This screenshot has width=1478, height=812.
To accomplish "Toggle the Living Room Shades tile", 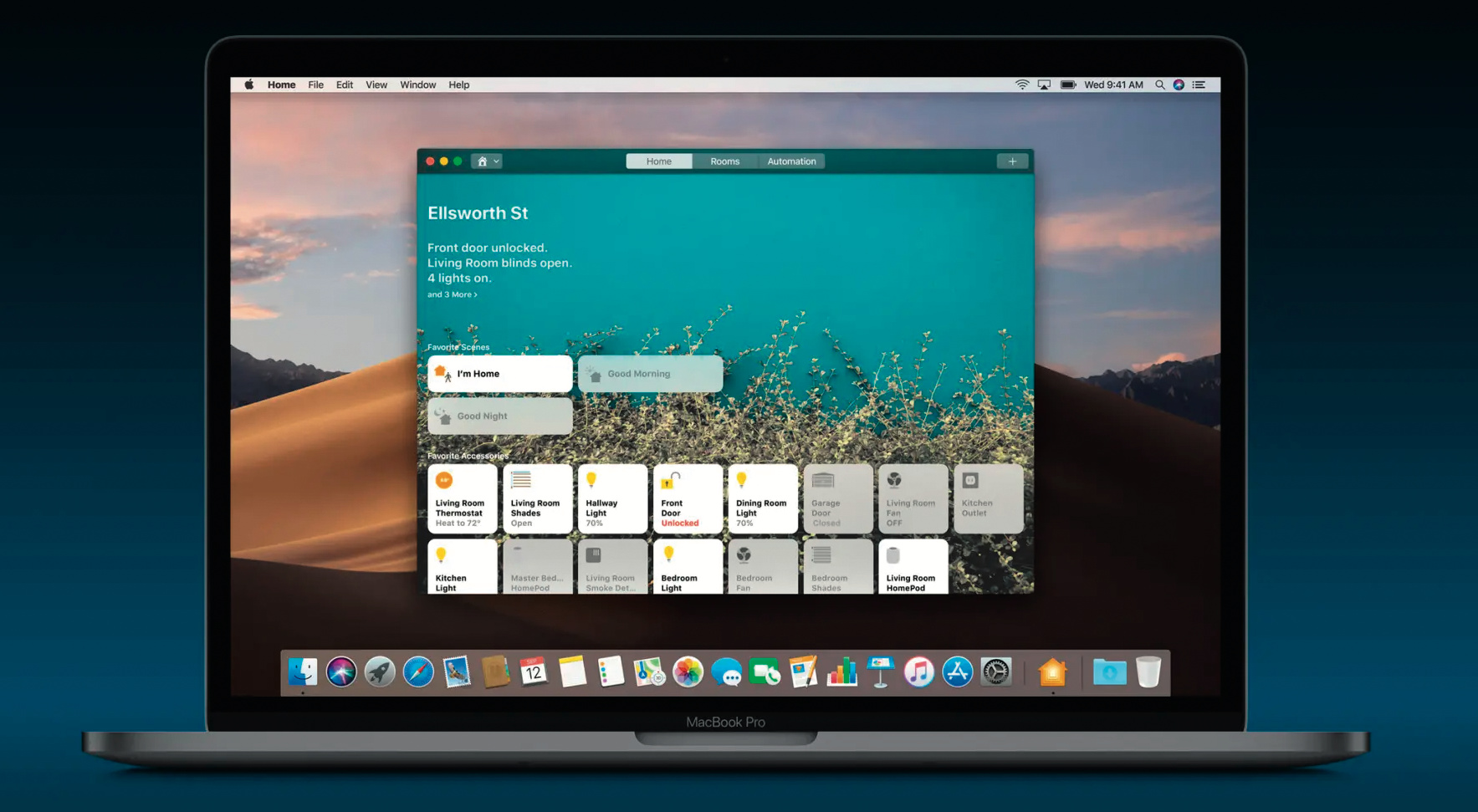I will 537,499.
